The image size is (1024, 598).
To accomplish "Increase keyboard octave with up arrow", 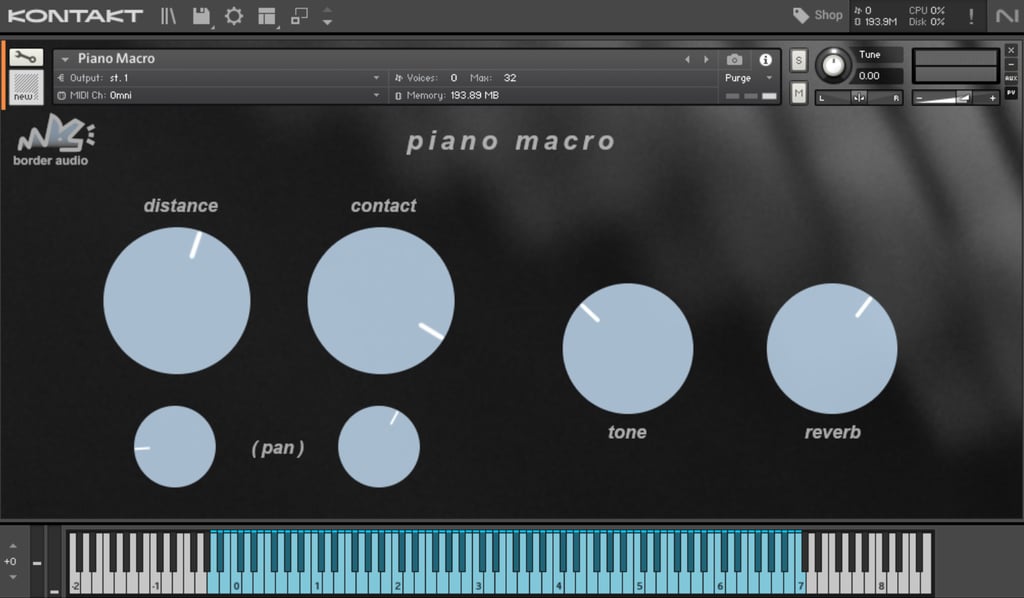I will 12,546.
